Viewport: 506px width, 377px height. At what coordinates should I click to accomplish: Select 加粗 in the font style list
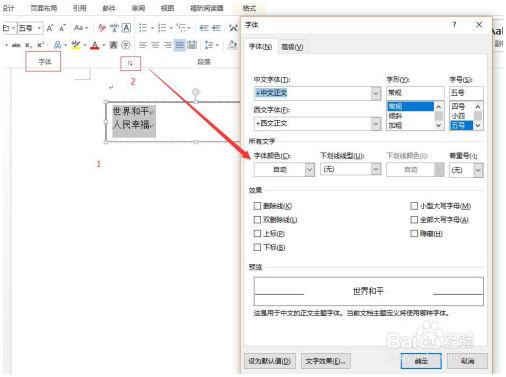(x=395, y=125)
